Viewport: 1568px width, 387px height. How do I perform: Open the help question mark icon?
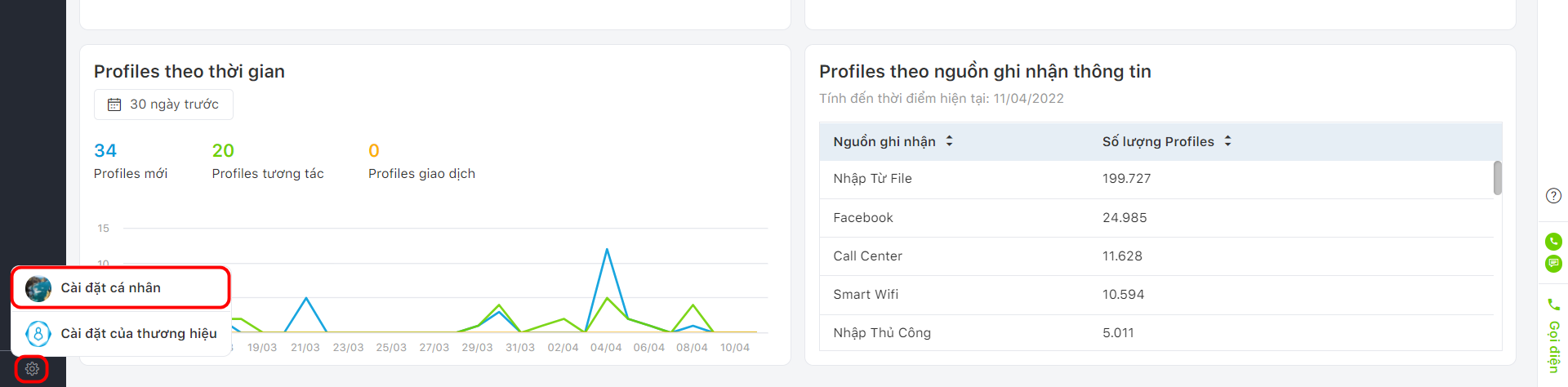(1553, 196)
